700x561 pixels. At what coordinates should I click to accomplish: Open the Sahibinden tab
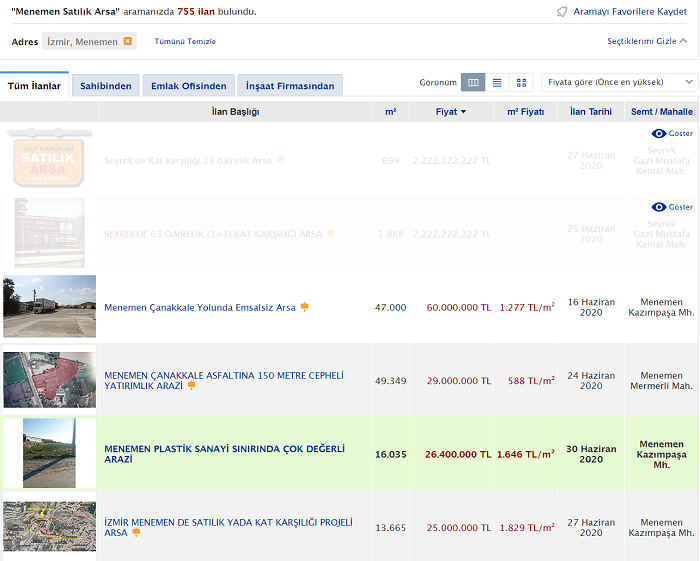(x=106, y=86)
